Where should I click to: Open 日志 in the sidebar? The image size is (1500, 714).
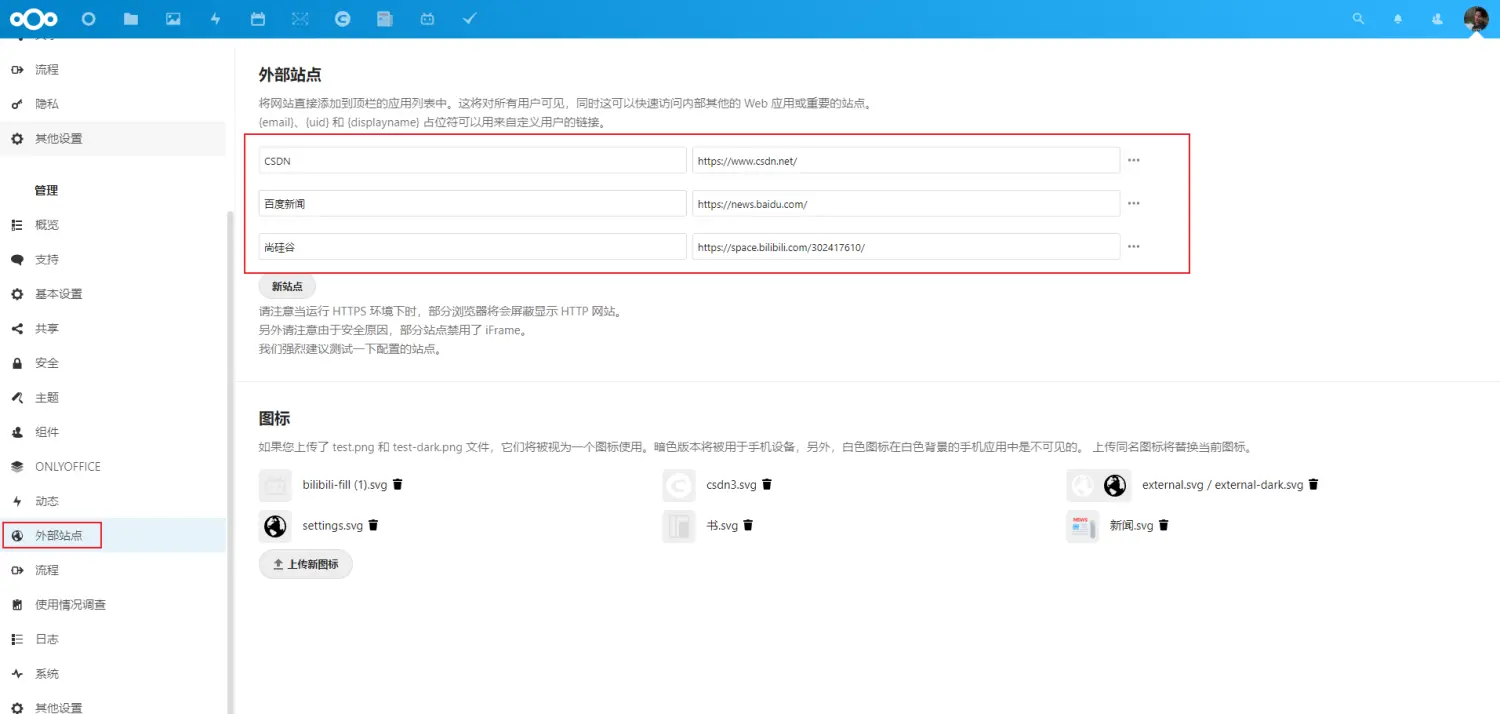click(113, 639)
